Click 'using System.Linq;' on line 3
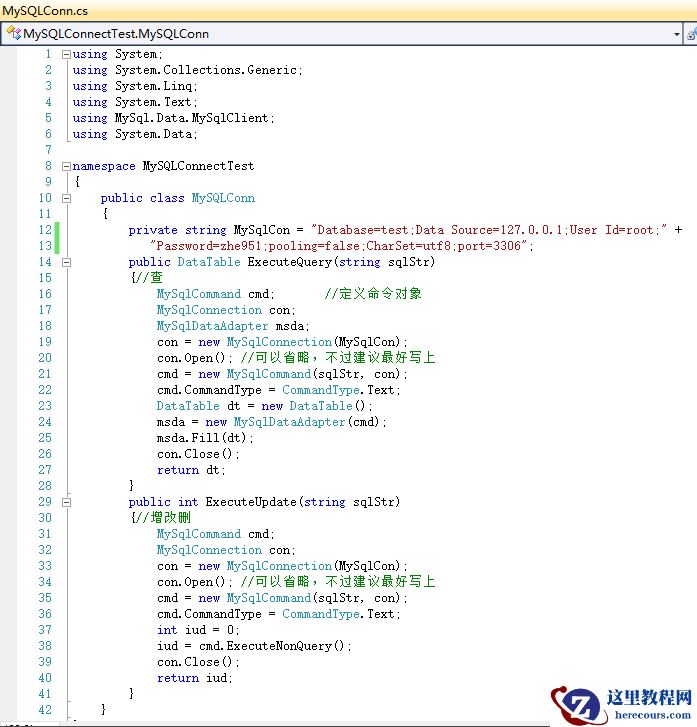 135,86
